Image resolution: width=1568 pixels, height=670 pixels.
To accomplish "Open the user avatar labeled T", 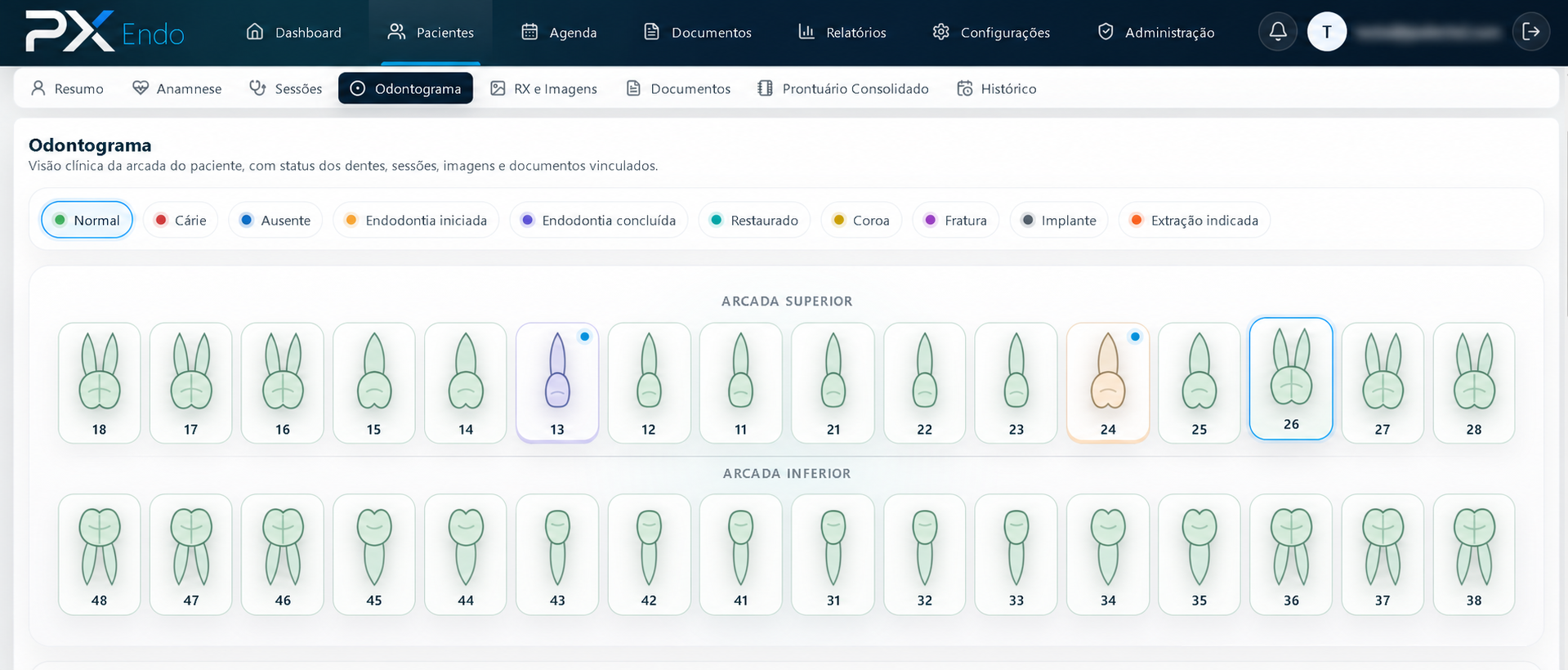I will click(1327, 32).
